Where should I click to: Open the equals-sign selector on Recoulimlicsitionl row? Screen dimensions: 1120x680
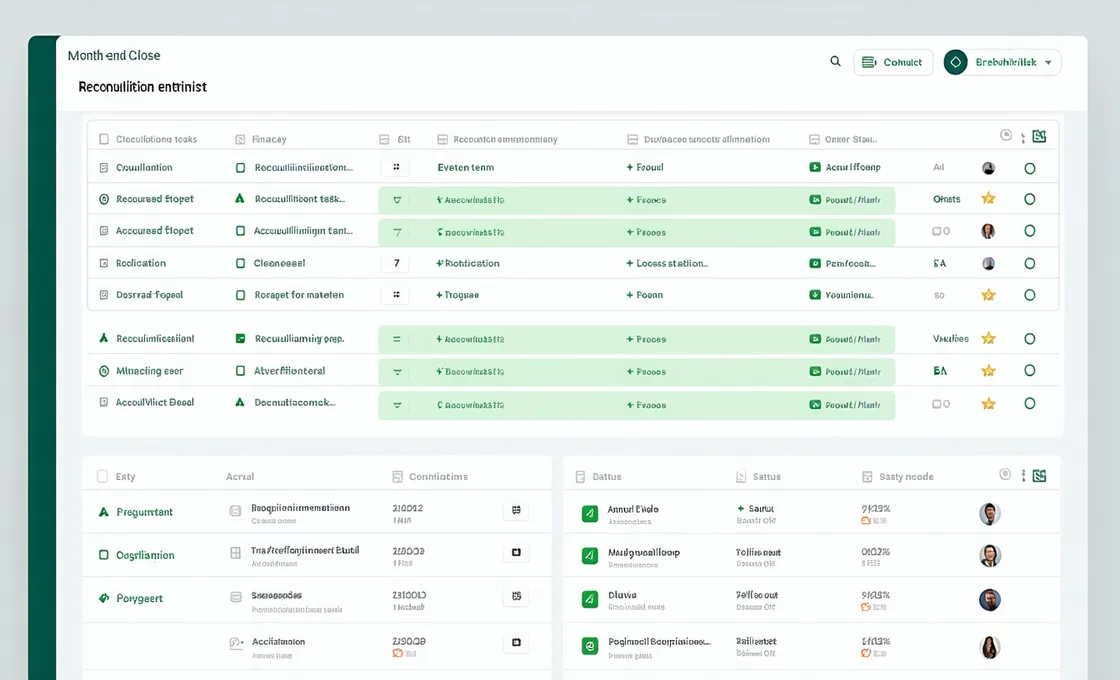click(x=396, y=339)
